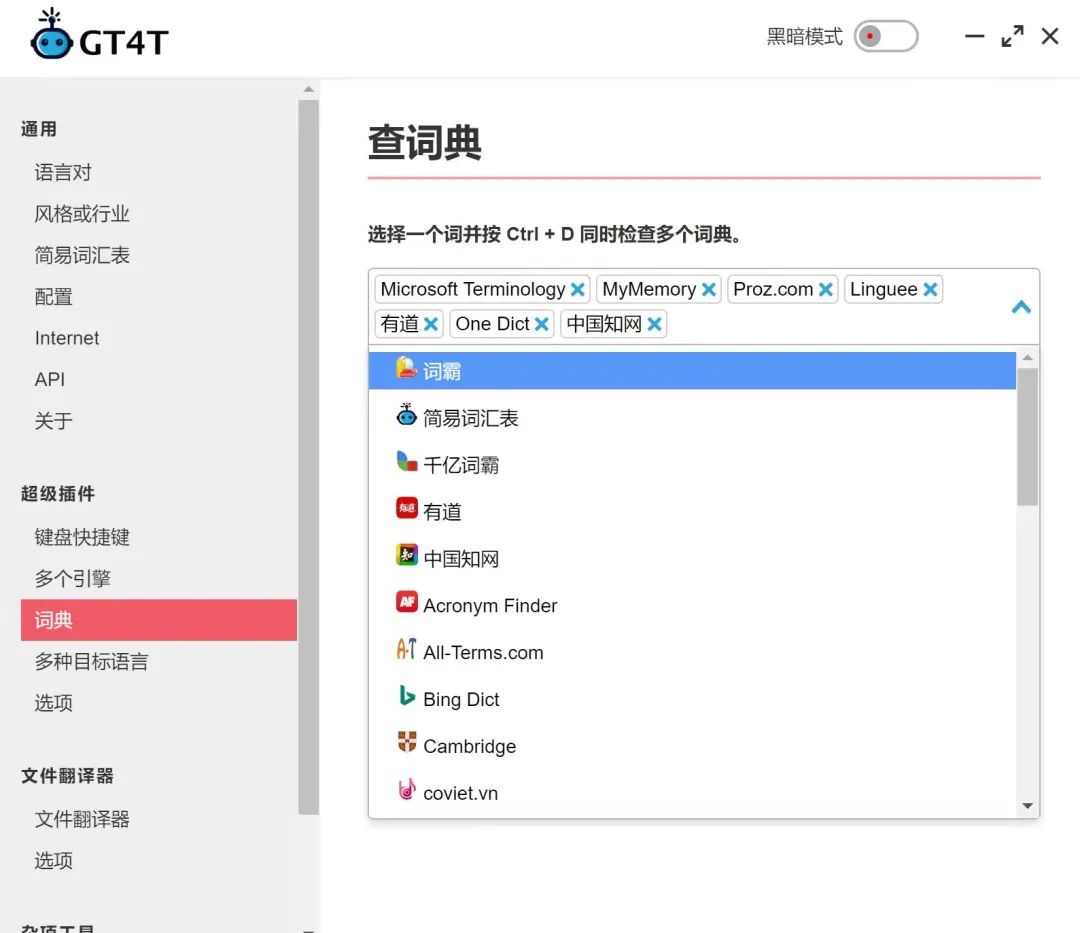Choose All-Terms.com option

(x=692, y=652)
